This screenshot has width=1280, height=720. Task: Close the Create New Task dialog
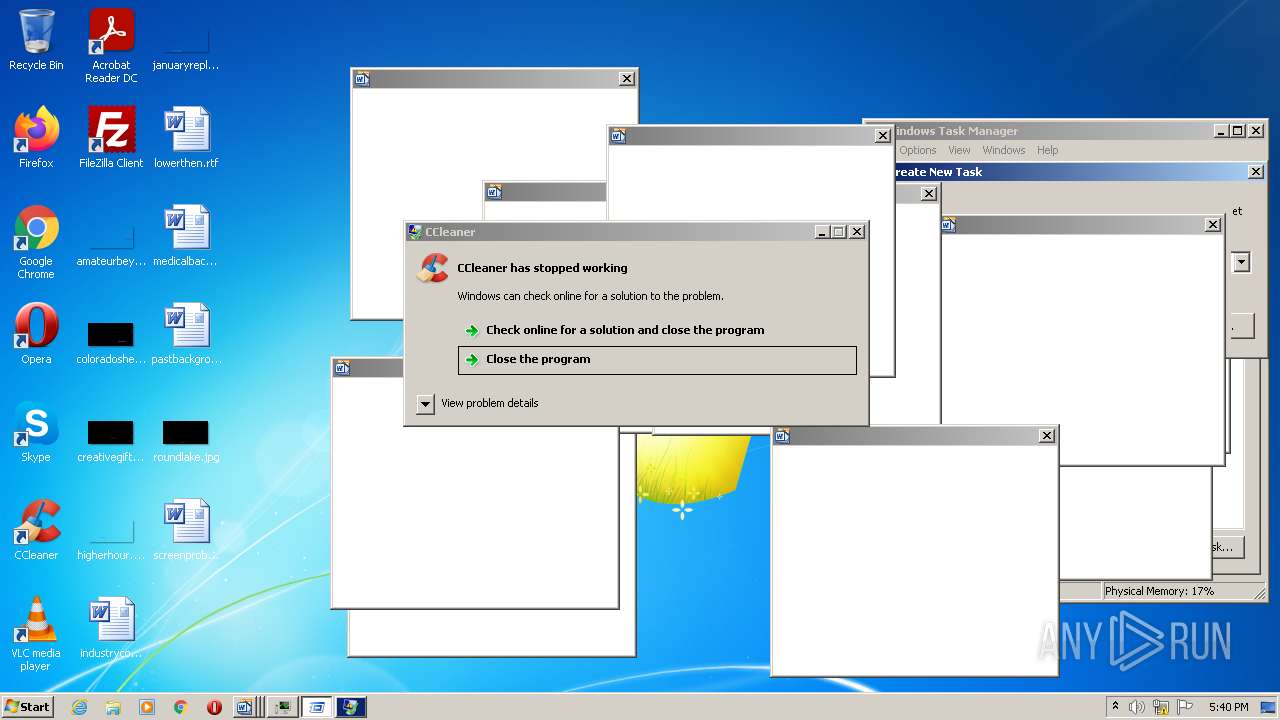coord(1256,172)
